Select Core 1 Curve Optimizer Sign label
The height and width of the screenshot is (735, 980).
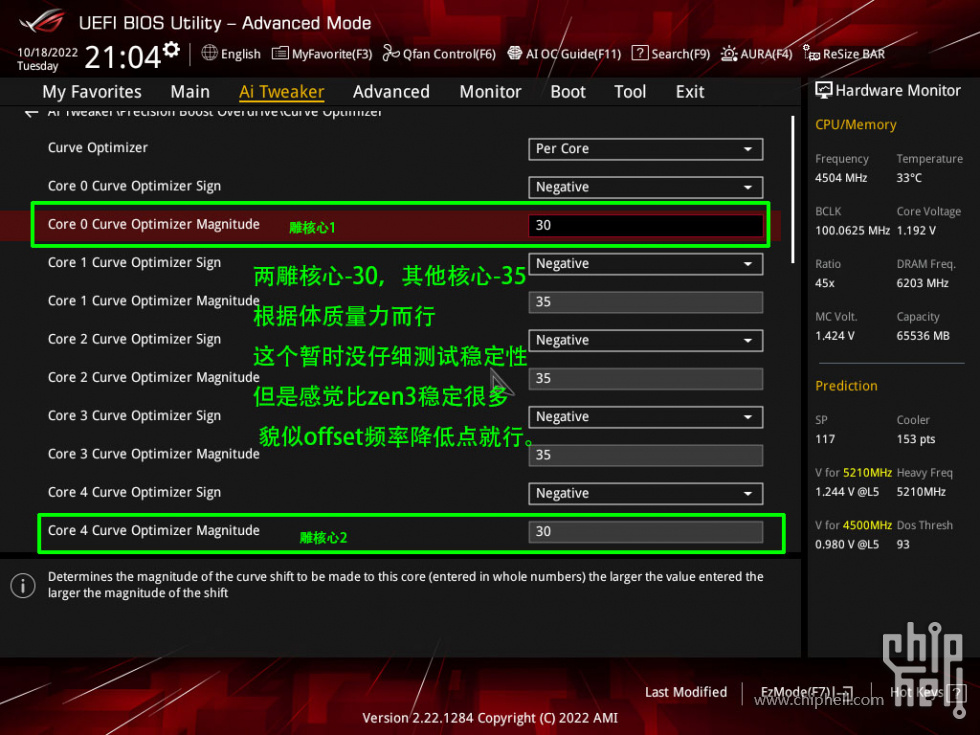click(x=134, y=262)
